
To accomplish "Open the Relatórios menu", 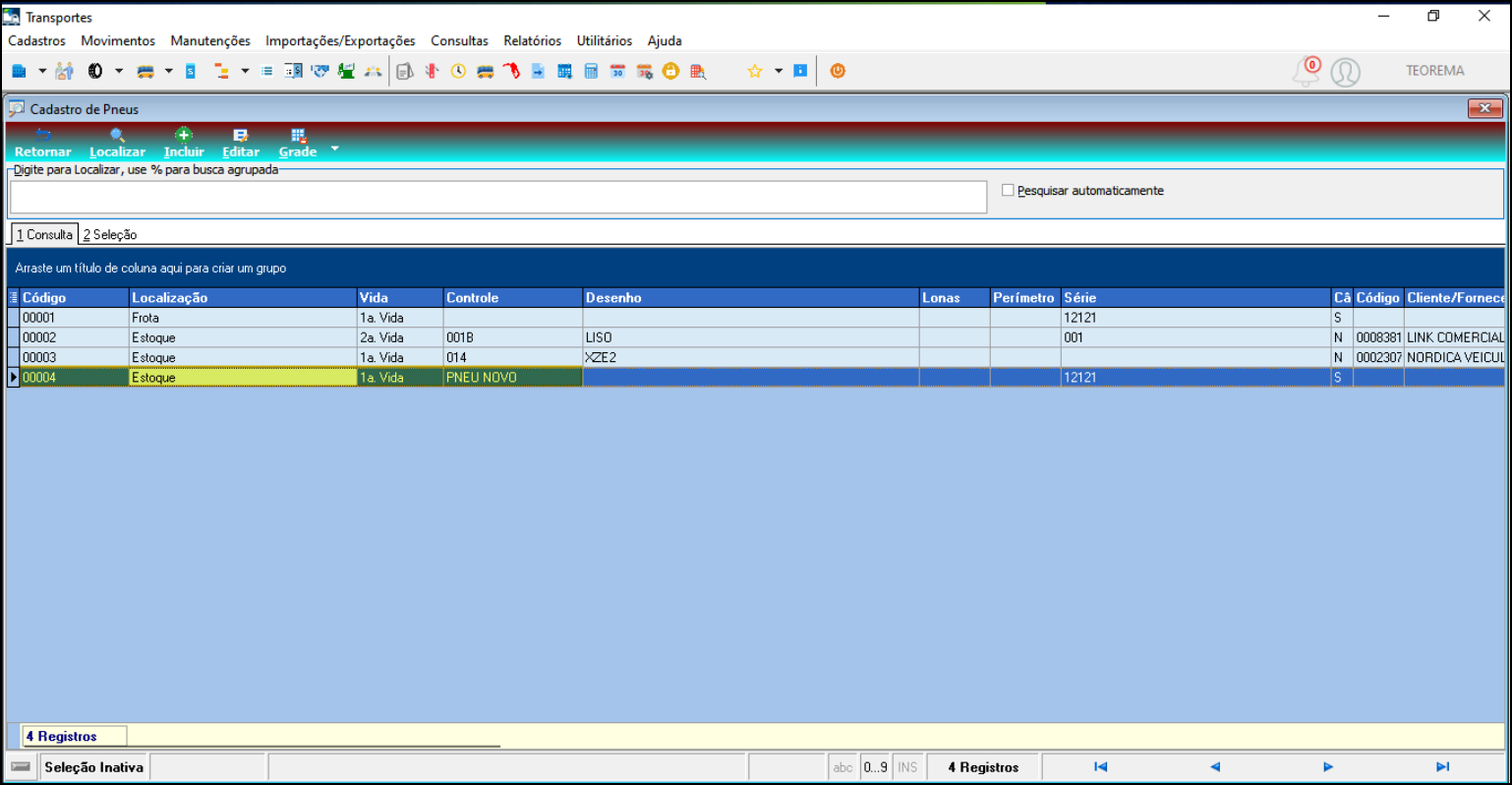I will coord(532,40).
